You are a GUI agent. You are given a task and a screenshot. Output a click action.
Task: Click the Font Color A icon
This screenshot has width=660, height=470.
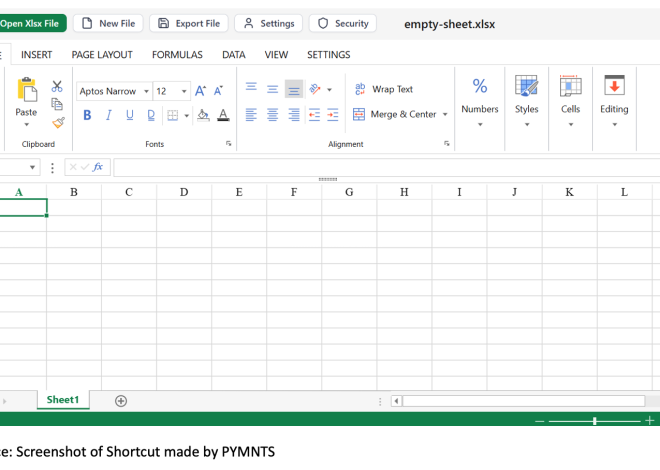coord(223,115)
